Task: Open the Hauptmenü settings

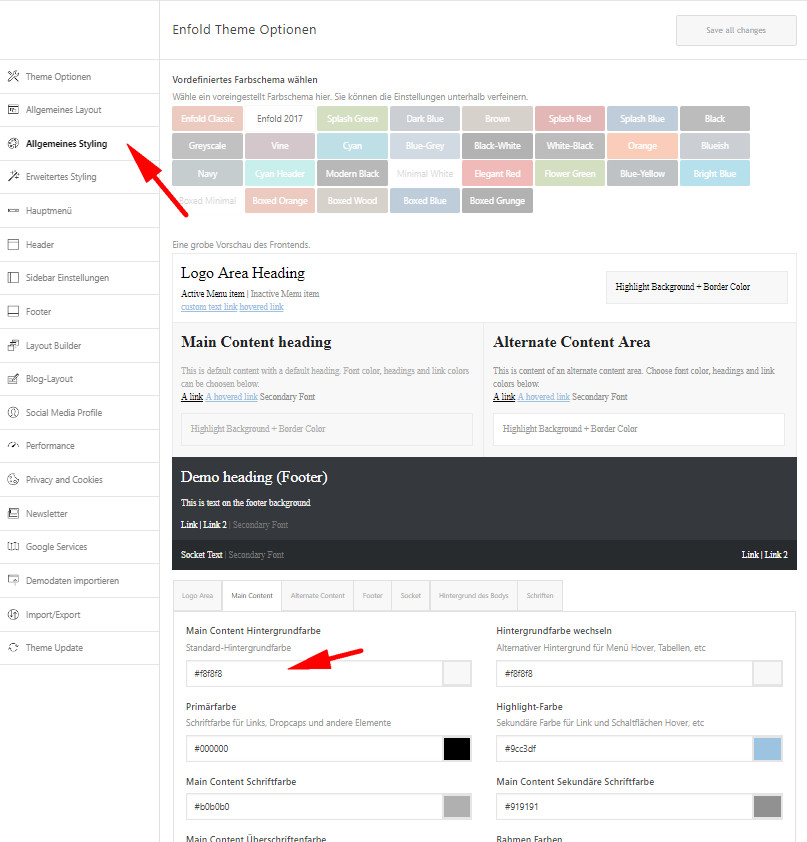Action: pos(79,210)
